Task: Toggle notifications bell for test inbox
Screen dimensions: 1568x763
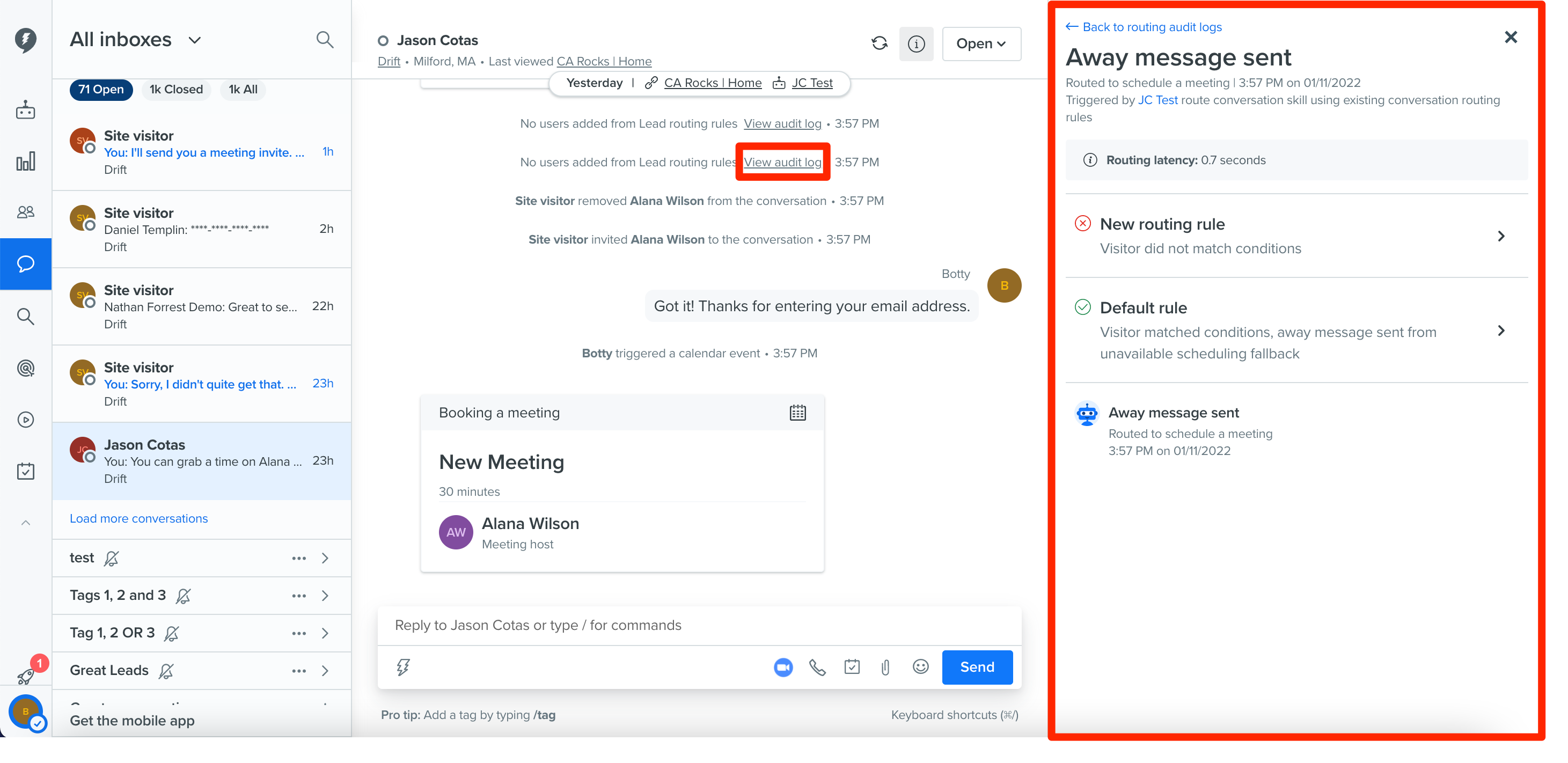Action: pos(112,558)
